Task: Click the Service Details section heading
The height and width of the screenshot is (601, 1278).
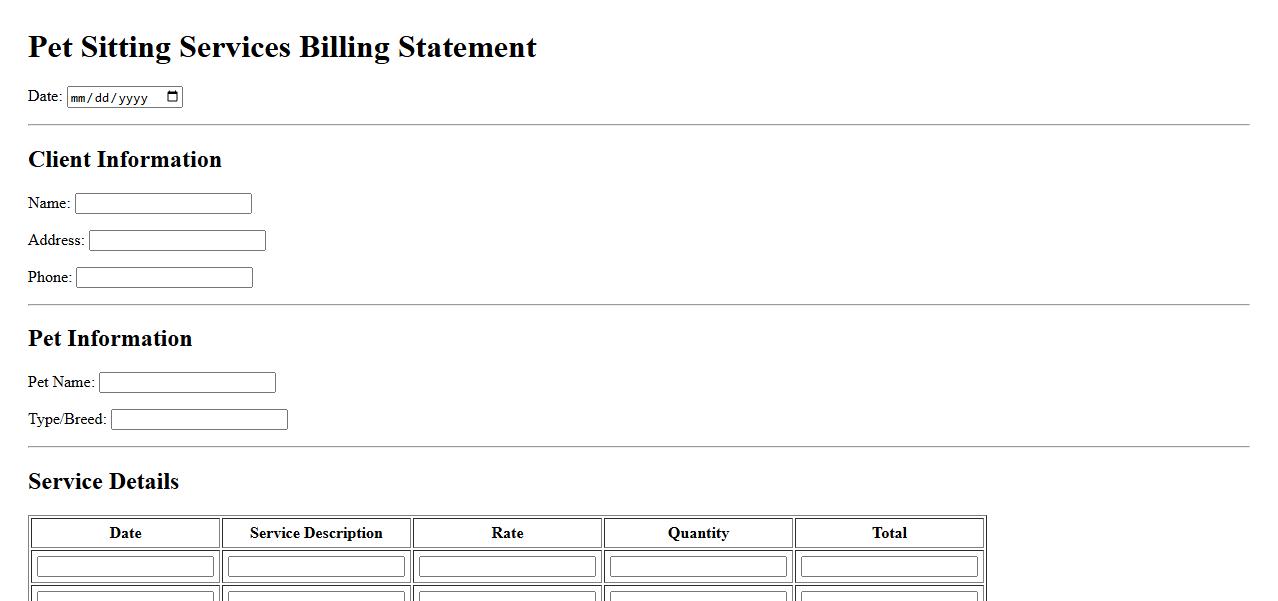Action: tap(103, 482)
